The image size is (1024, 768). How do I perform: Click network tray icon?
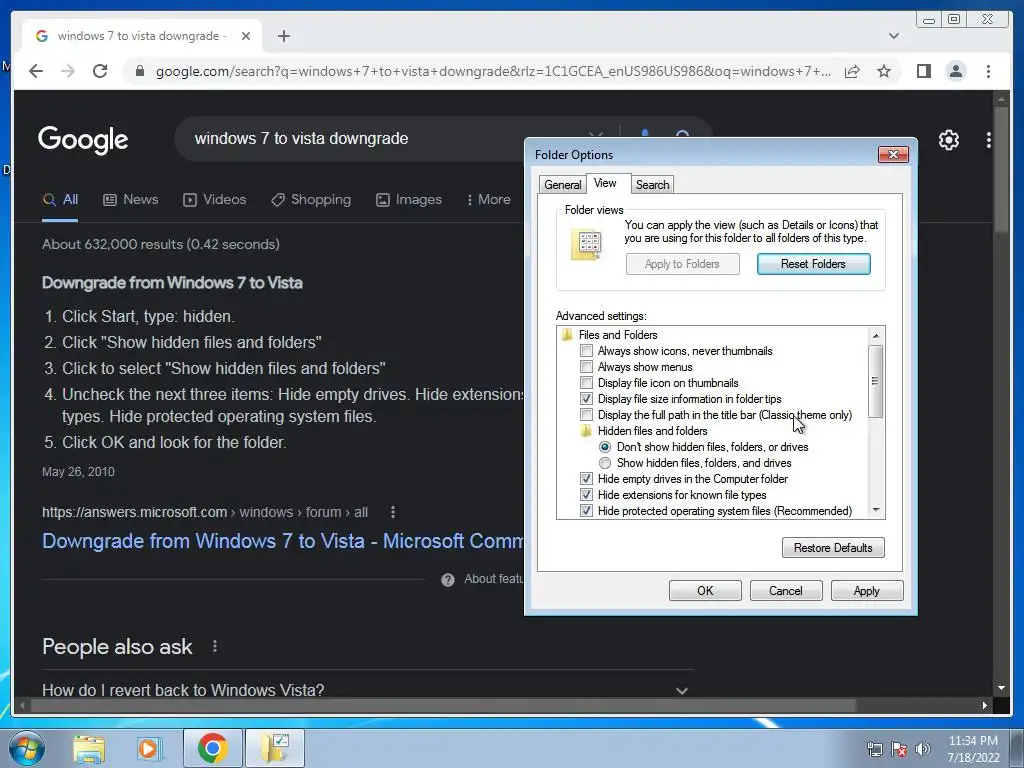pos(874,749)
